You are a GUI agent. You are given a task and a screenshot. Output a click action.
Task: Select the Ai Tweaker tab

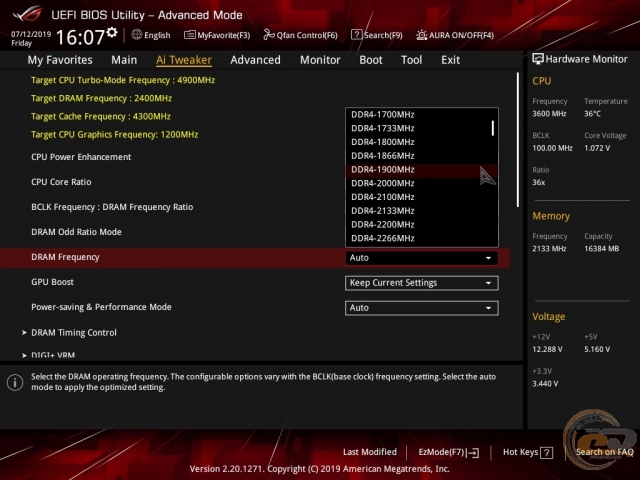(x=184, y=60)
